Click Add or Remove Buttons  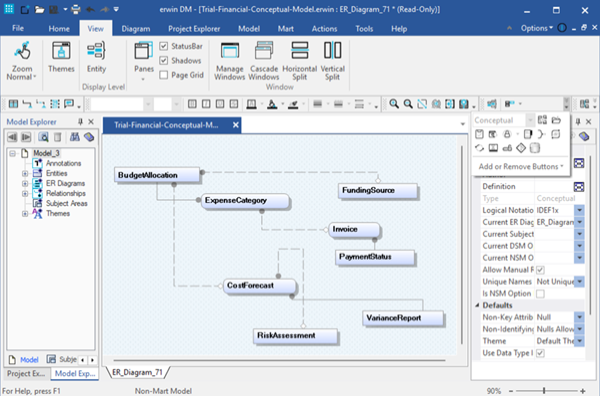(520, 166)
